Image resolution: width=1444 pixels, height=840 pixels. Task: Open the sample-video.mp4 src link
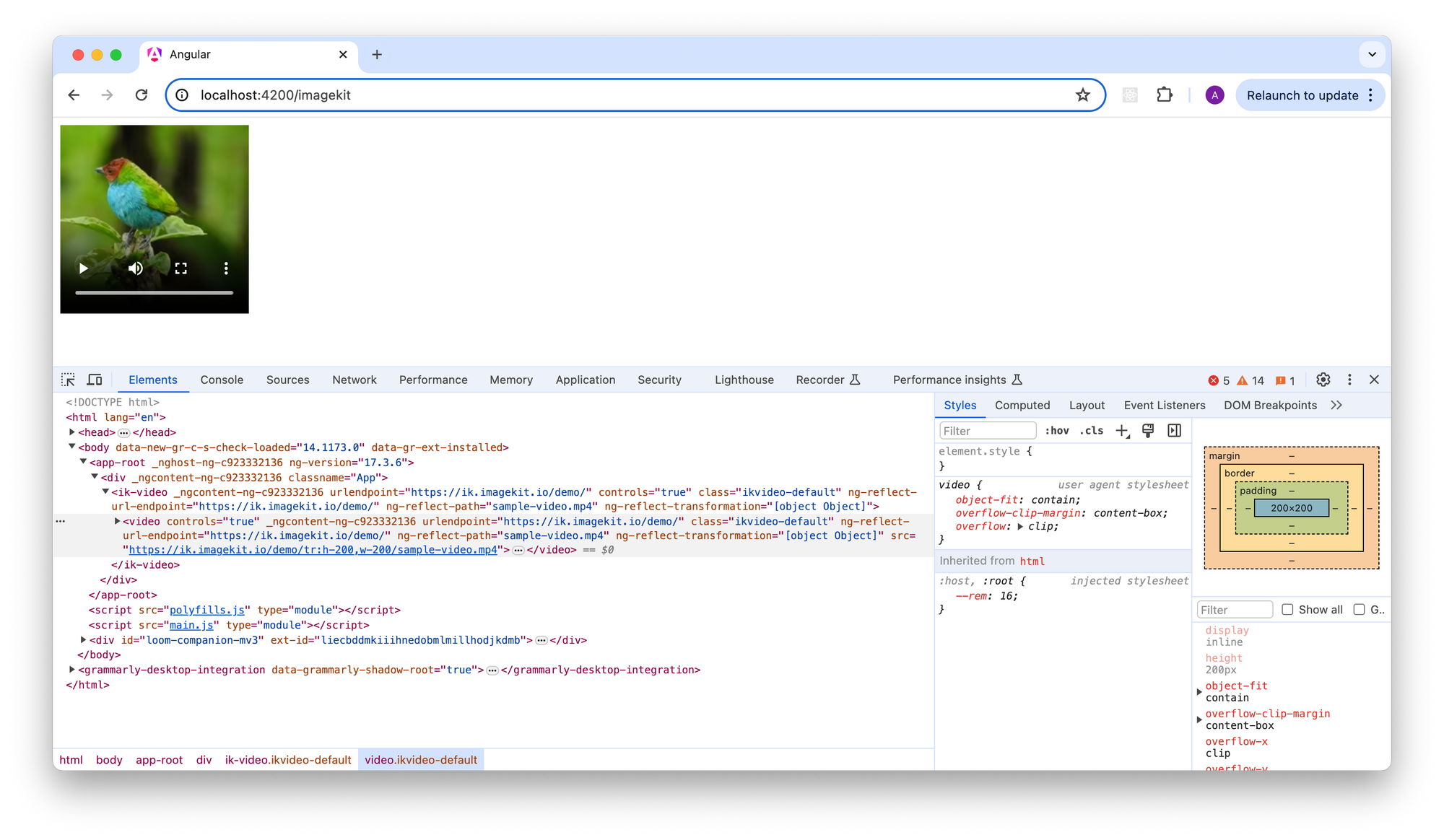click(313, 550)
